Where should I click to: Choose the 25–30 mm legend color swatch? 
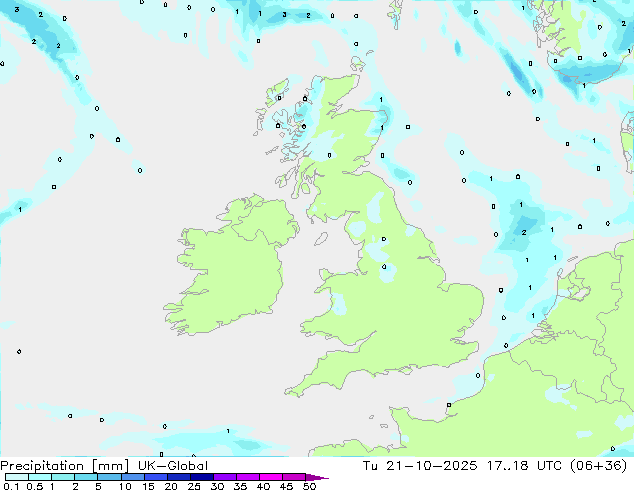(201, 477)
